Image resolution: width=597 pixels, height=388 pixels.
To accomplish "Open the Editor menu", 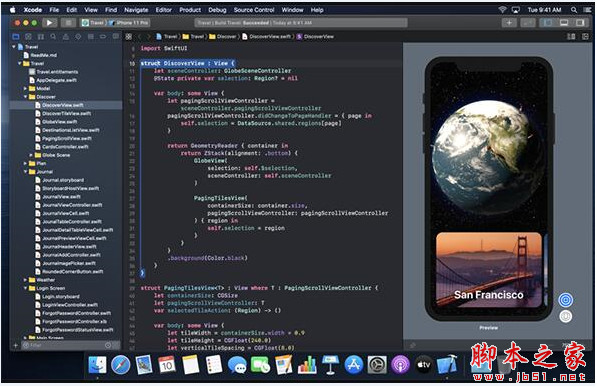I will pyautogui.click(x=164, y=10).
